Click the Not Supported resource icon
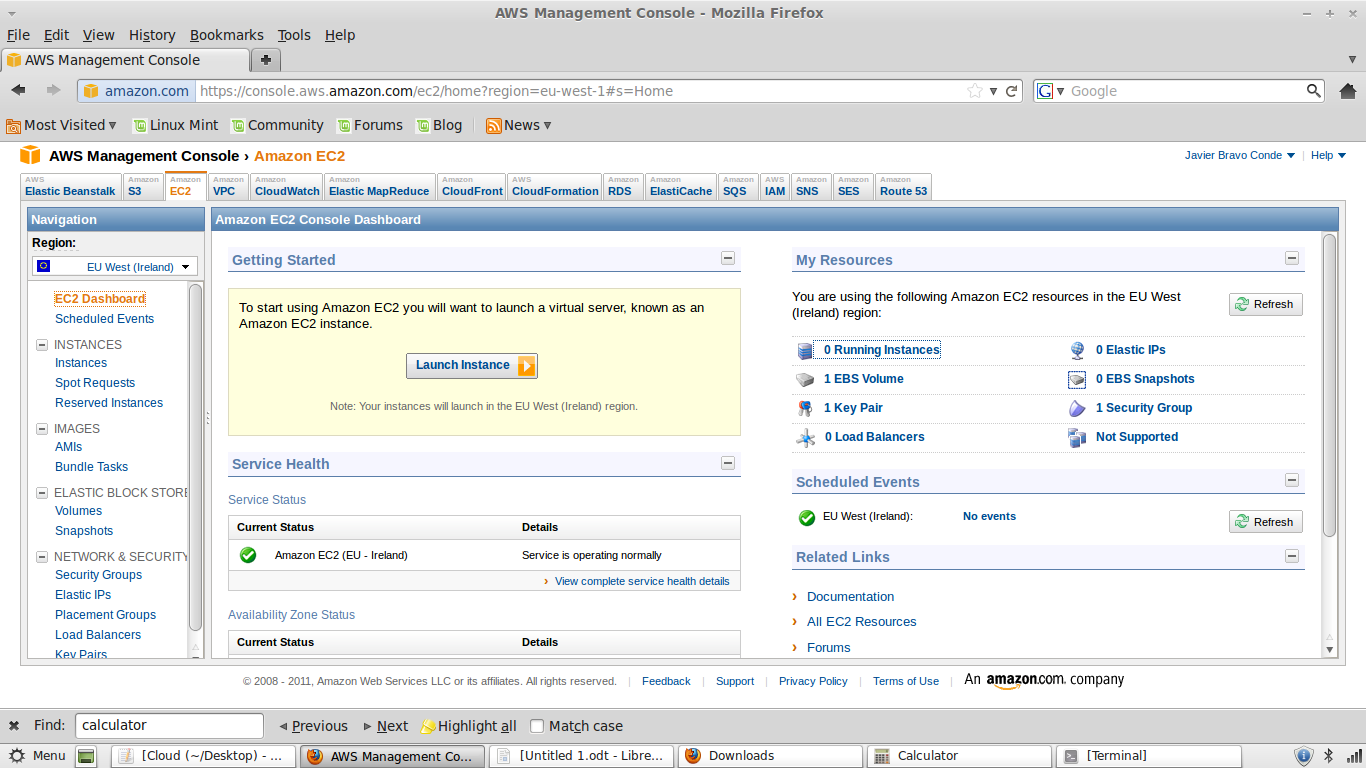Screen dimensions: 1366x768 click(1077, 438)
